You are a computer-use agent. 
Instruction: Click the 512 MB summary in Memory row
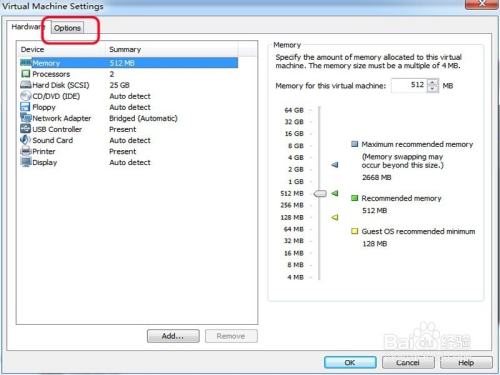[x=122, y=63]
